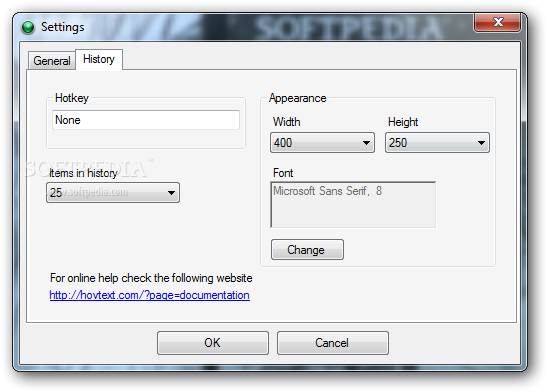The image size is (548, 392).
Task: Click the 'For online help check the following website' text
Action: pos(151,278)
